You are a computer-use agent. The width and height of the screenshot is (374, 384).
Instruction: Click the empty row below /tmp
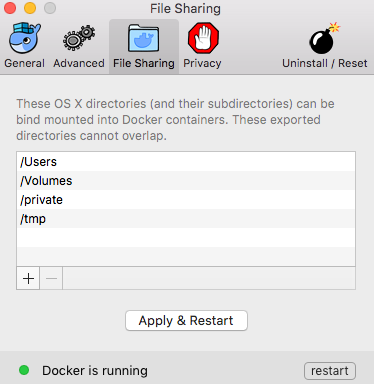coord(186,238)
